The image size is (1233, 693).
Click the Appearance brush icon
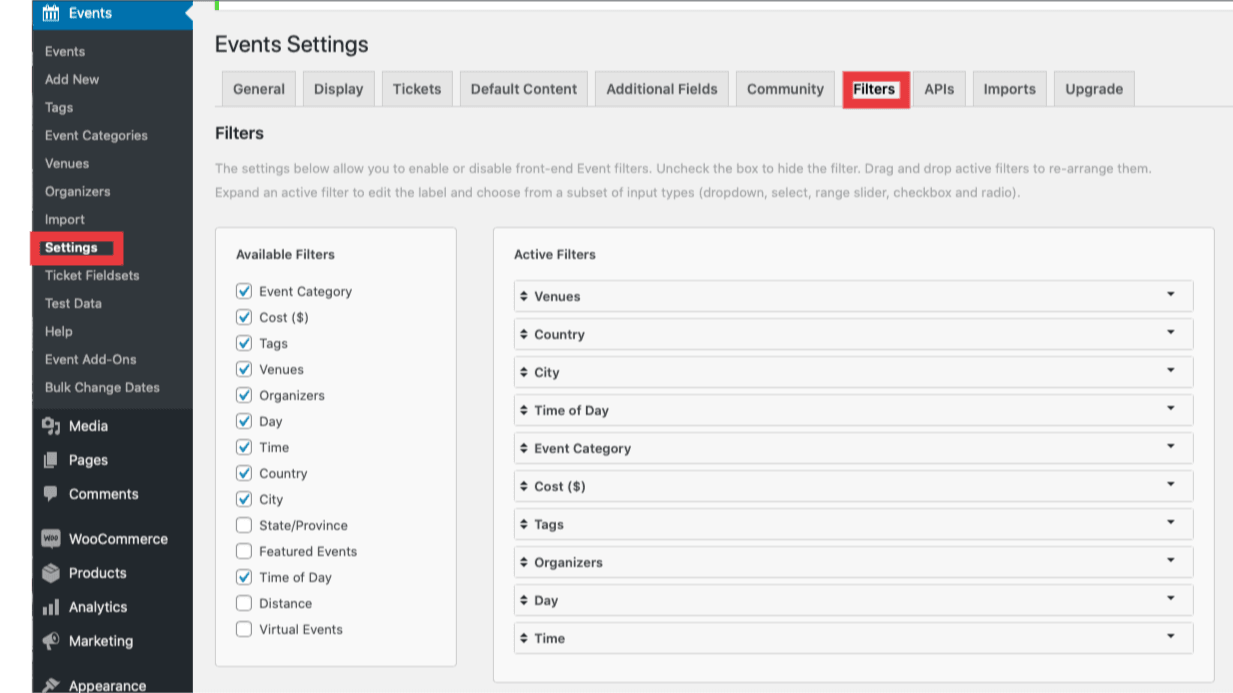51,685
